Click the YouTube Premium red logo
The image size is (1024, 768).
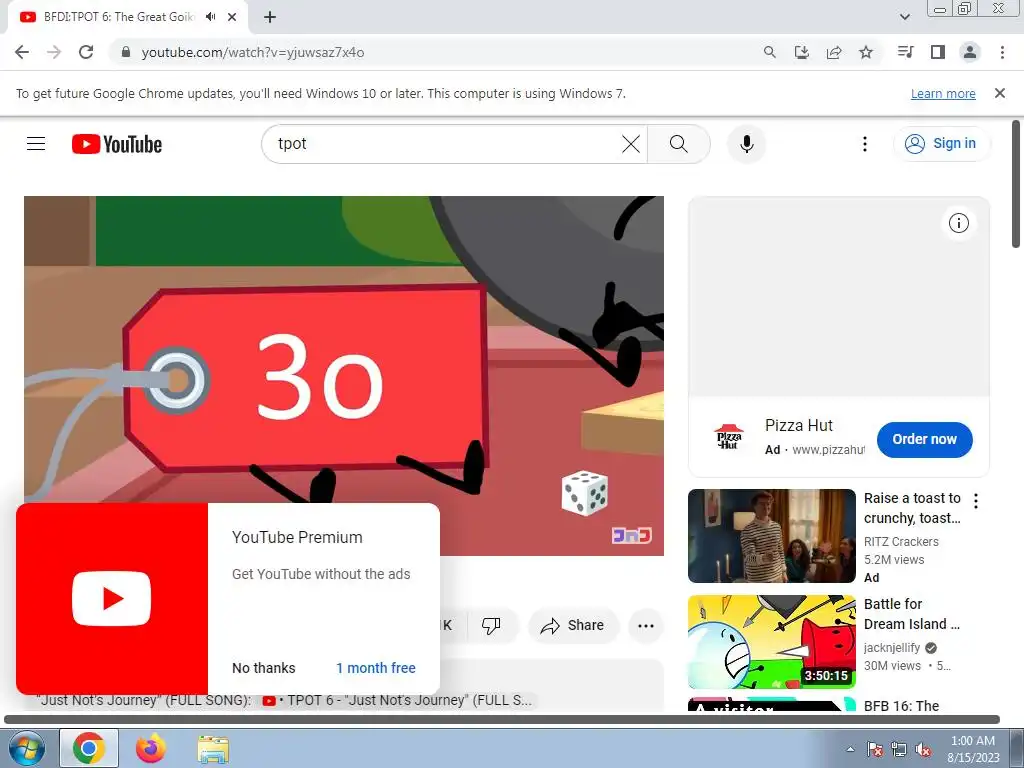[112, 599]
